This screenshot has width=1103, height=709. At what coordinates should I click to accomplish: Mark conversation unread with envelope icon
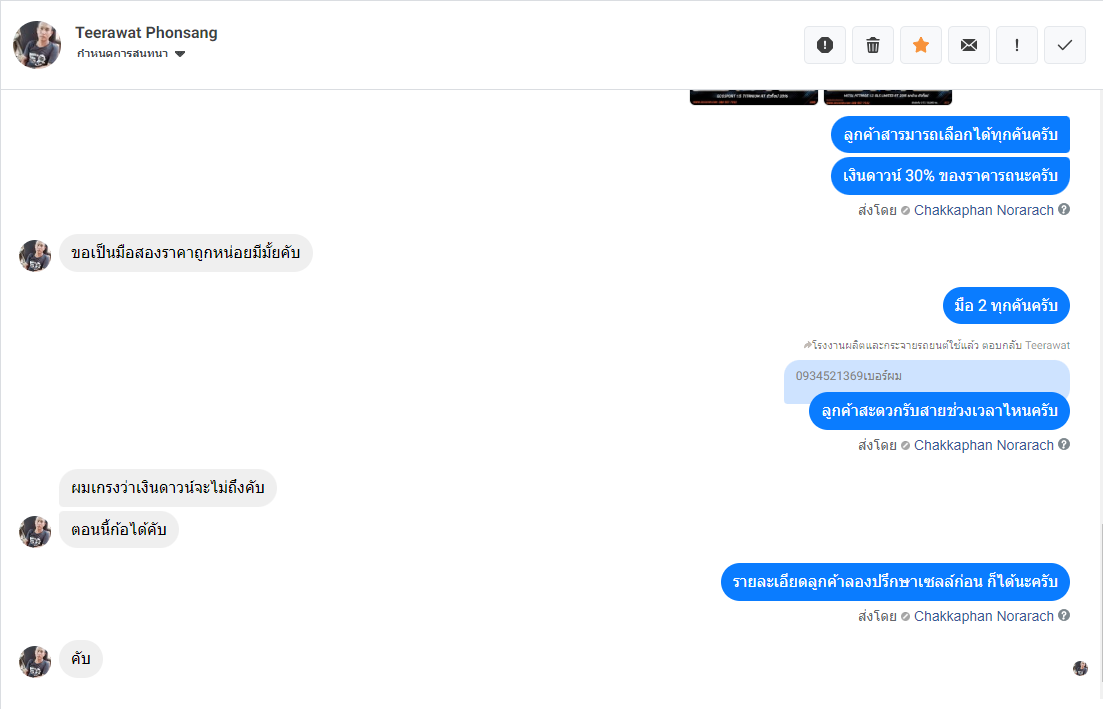(x=969, y=45)
